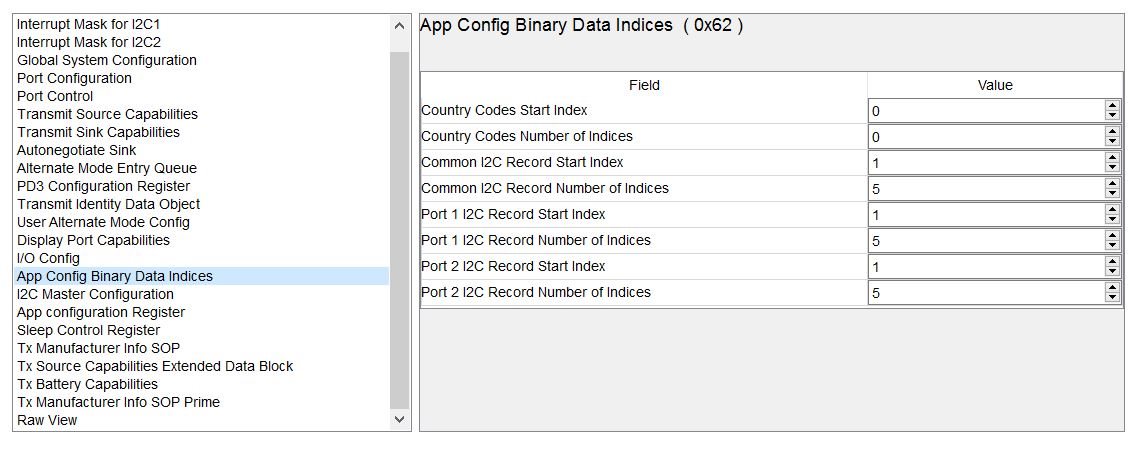The width and height of the screenshot is (1141, 450).
Task: Click scroll-up arrow of register list
Action: coord(399,25)
